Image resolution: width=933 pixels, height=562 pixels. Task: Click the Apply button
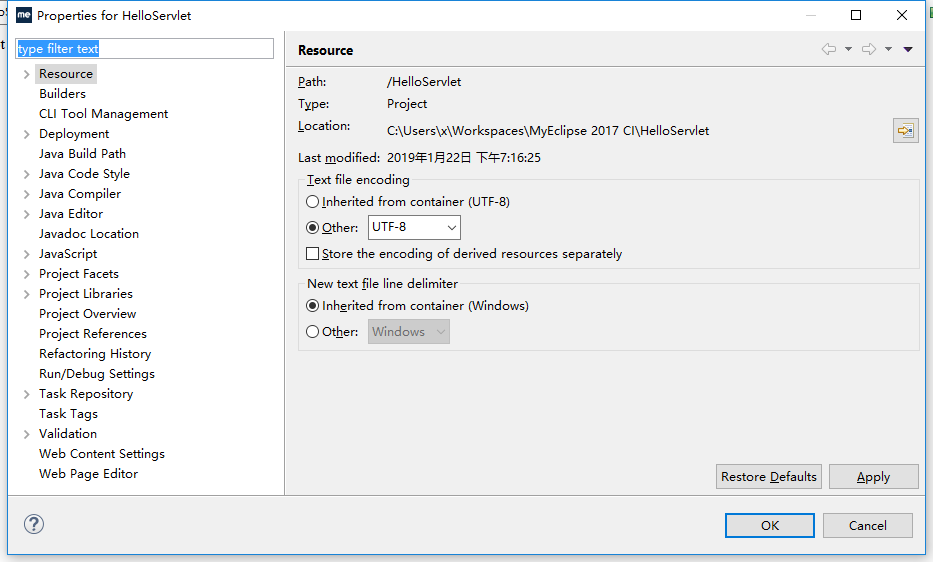click(873, 477)
